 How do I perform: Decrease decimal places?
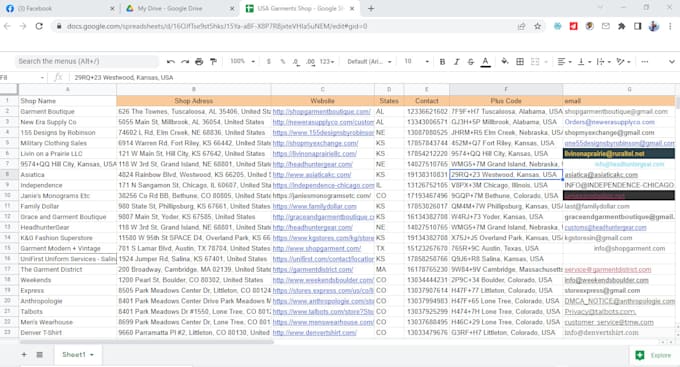click(x=296, y=62)
